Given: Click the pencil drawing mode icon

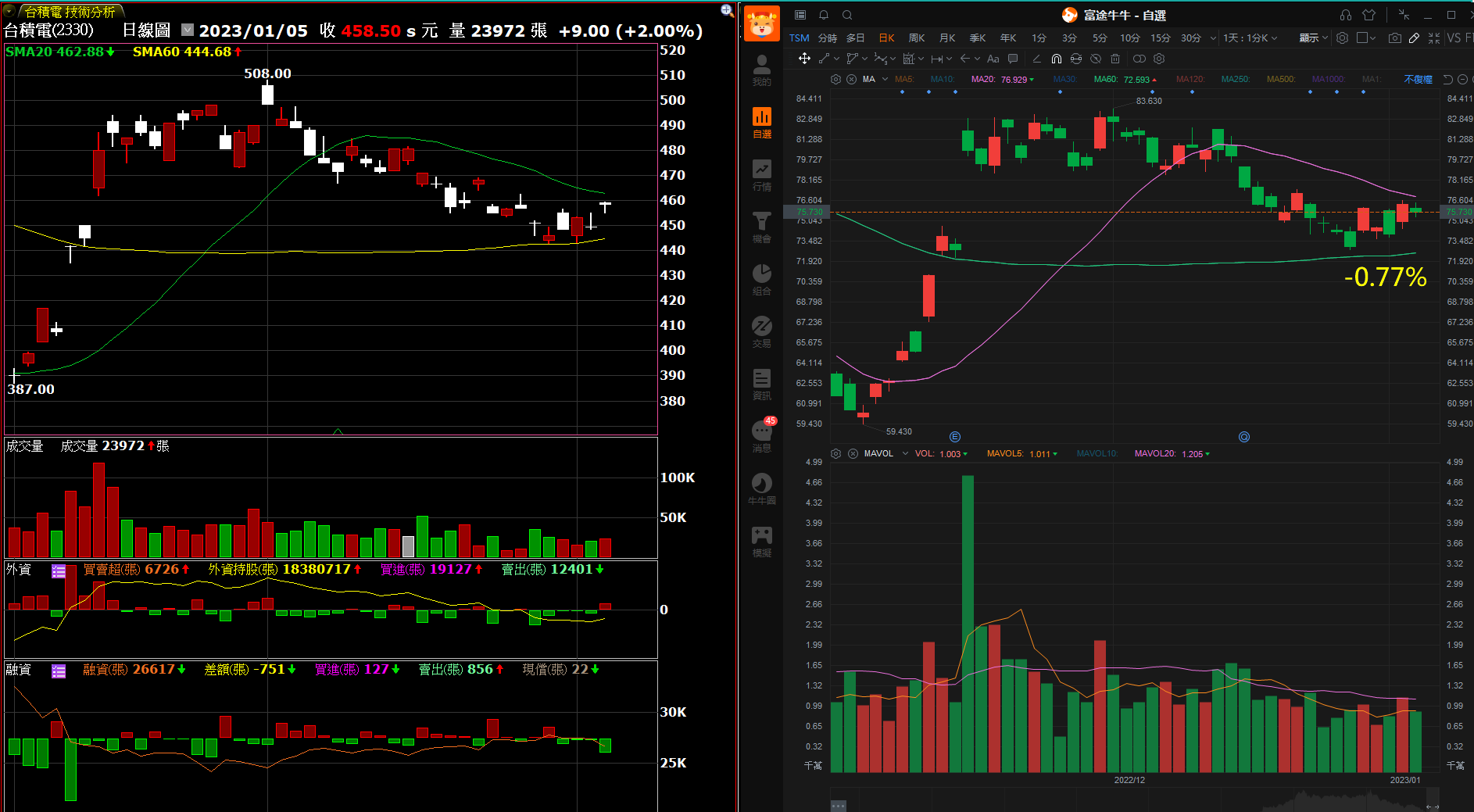Looking at the screenshot, I should click(x=1415, y=38).
